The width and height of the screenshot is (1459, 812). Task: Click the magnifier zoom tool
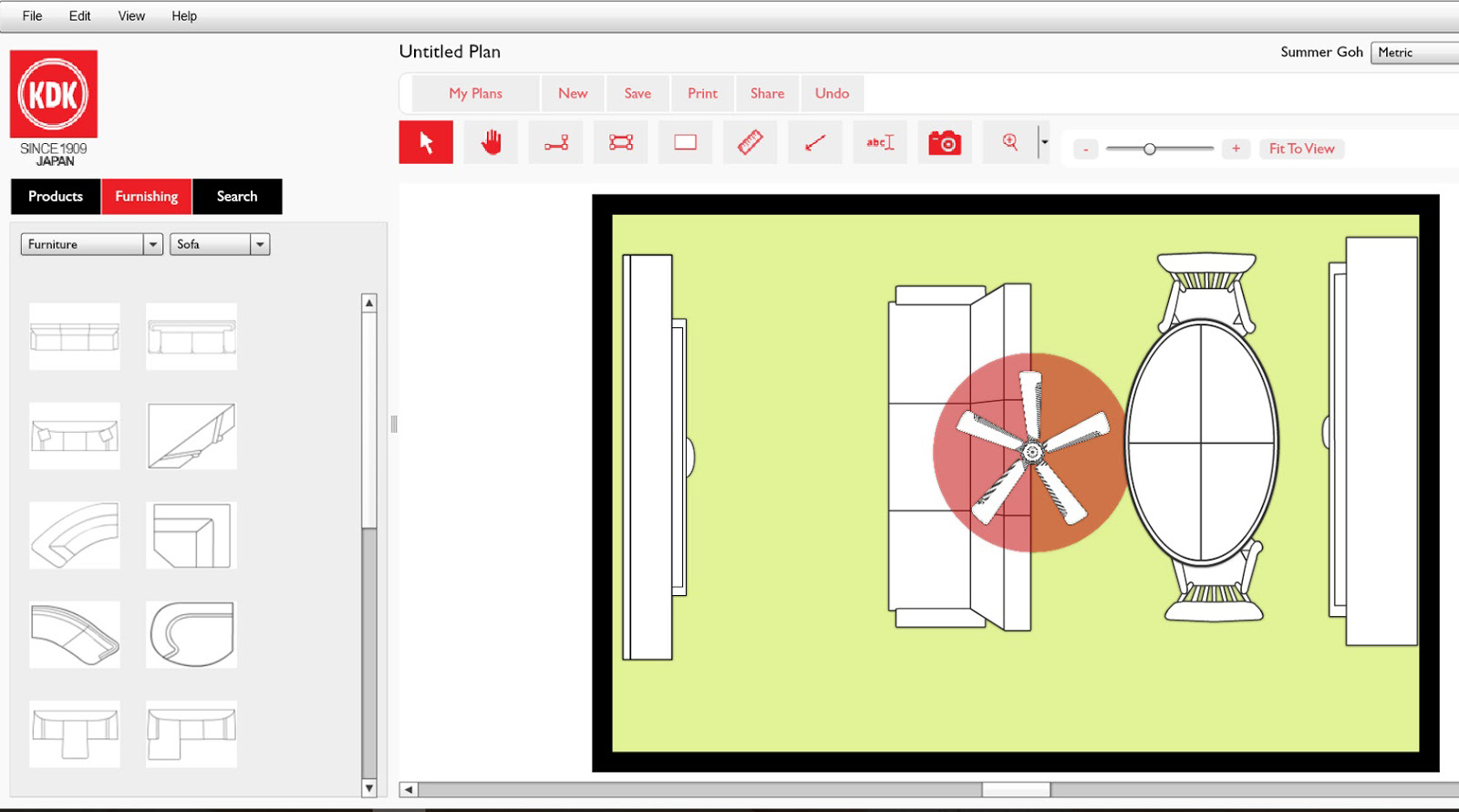[x=1009, y=142]
